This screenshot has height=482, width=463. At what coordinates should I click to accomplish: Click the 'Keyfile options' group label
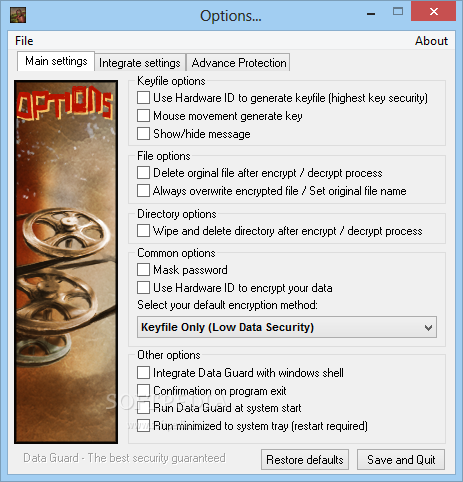click(171, 81)
